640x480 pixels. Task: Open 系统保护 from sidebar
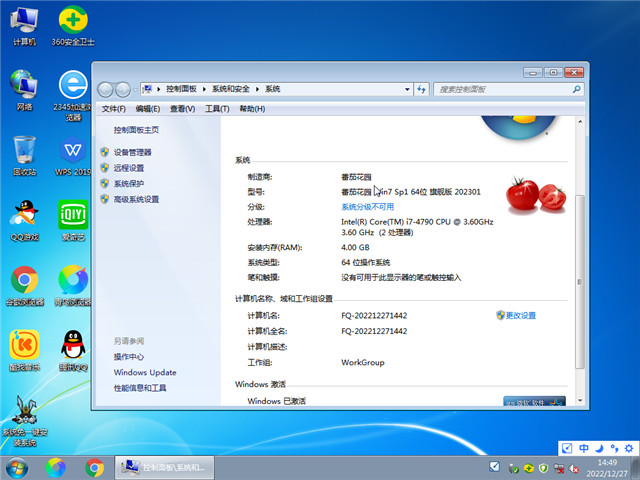tap(129, 184)
